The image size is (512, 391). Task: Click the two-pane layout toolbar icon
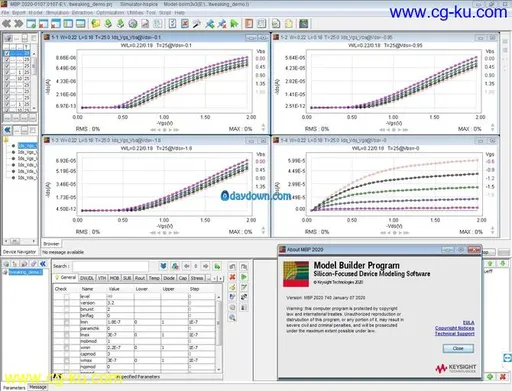pos(68,23)
